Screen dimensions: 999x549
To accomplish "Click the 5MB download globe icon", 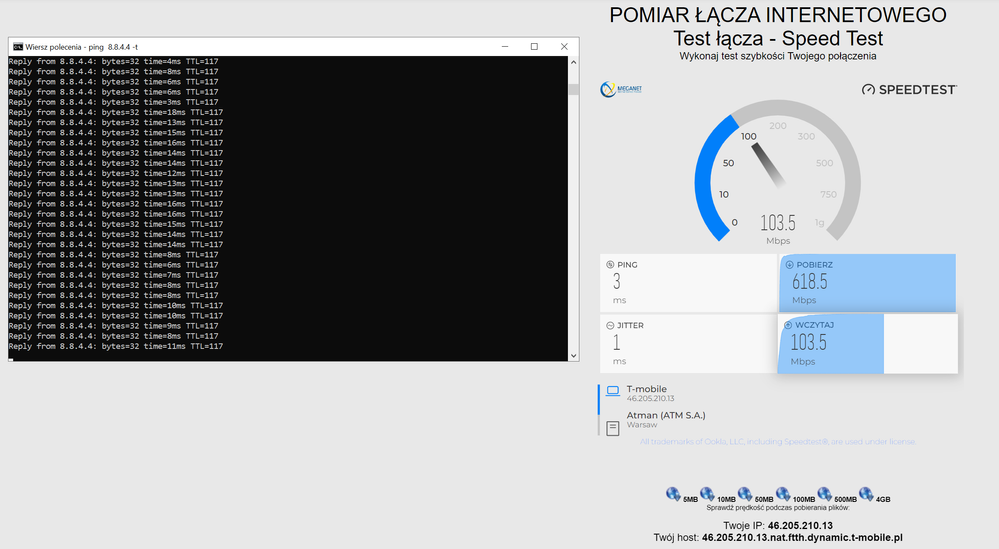I will (673, 494).
